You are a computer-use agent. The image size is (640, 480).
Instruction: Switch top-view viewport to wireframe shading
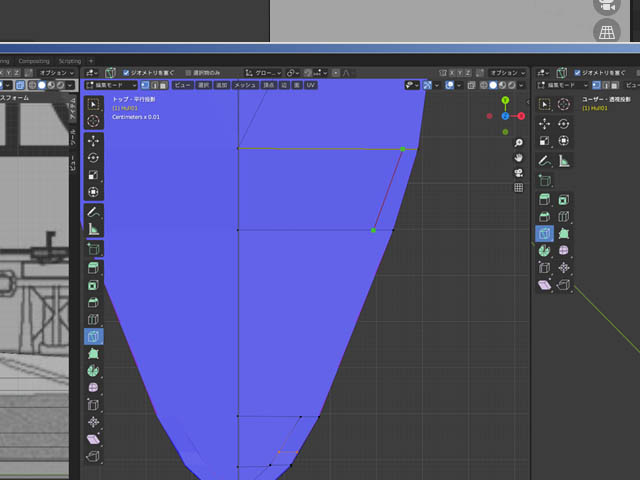click(484, 85)
